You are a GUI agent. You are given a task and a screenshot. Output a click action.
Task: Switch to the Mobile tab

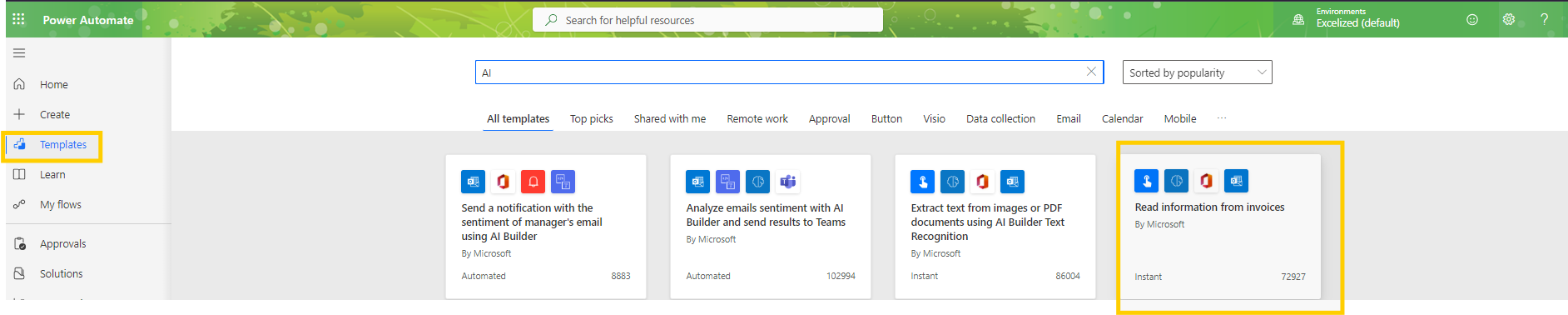pyautogui.click(x=1180, y=119)
